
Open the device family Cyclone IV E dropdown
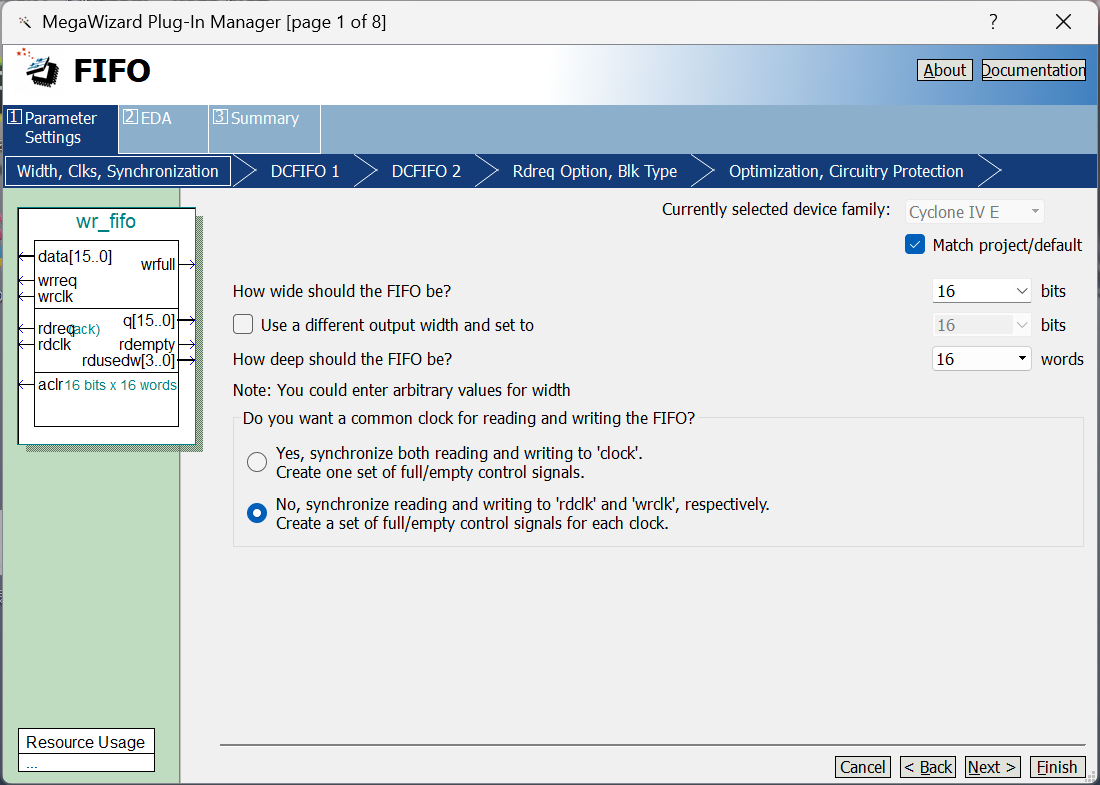tap(974, 211)
